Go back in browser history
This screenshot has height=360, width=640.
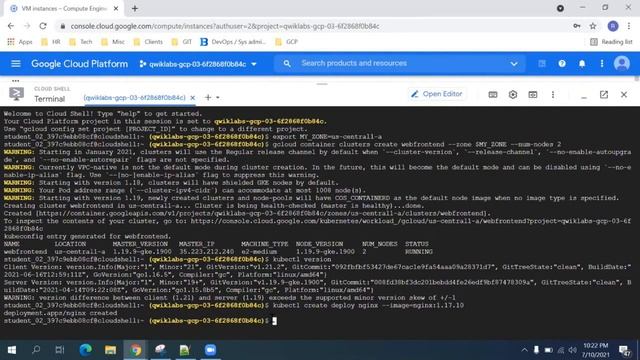11,26
